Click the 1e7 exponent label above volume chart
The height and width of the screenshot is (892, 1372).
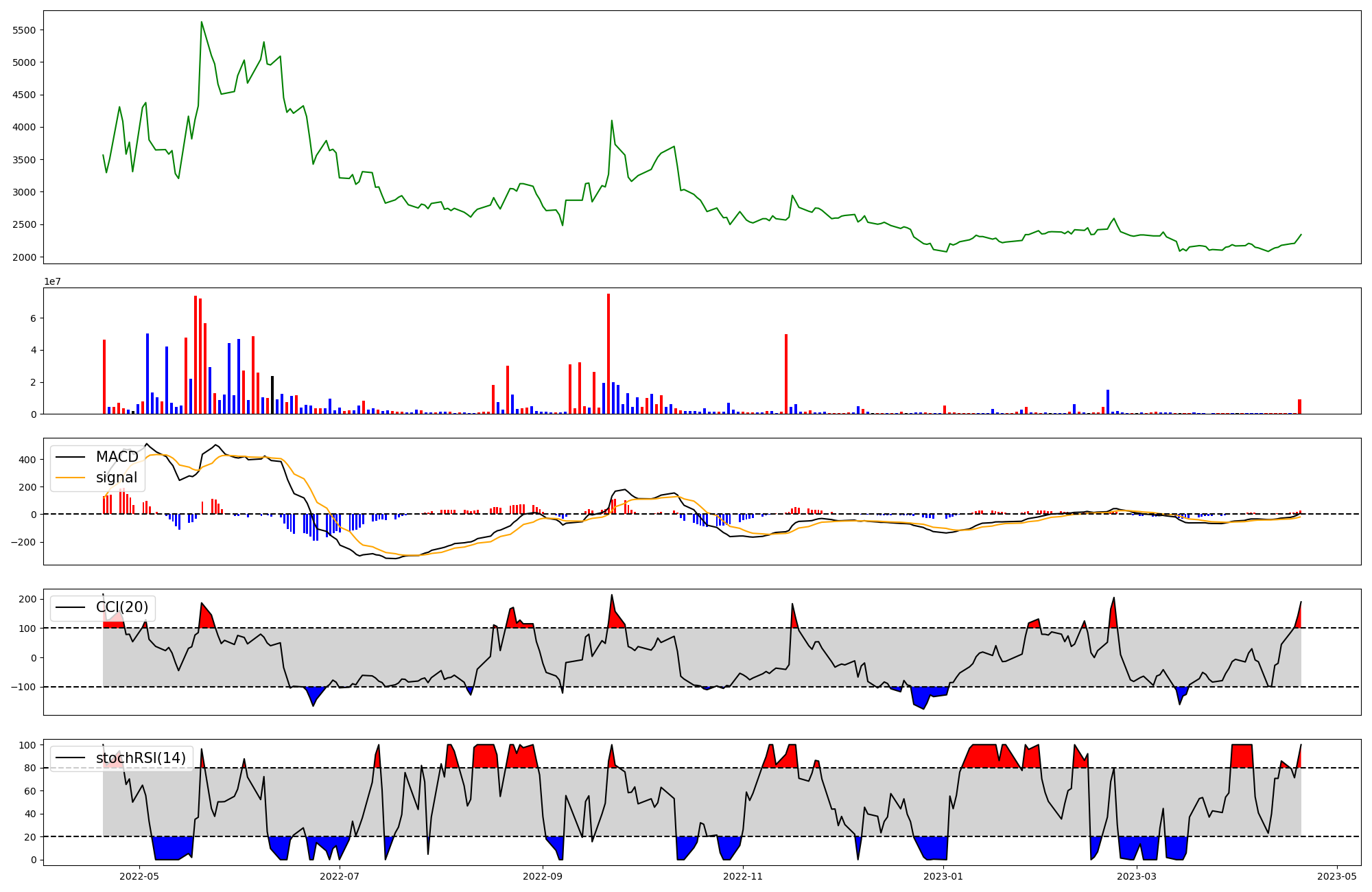pyautogui.click(x=53, y=281)
